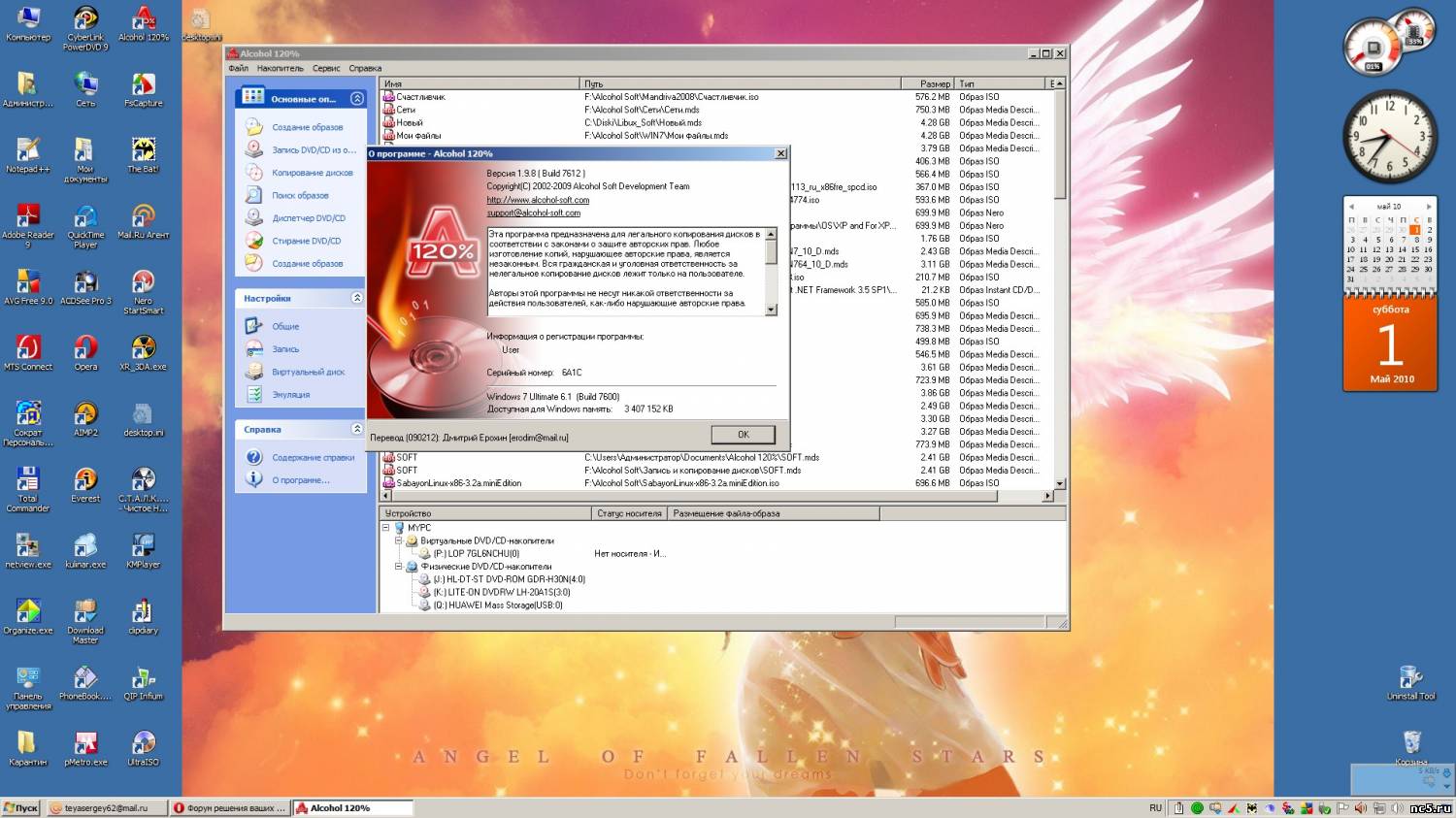1456x818 pixels.
Task: Click the Пуск start button
Action: (x=20, y=807)
